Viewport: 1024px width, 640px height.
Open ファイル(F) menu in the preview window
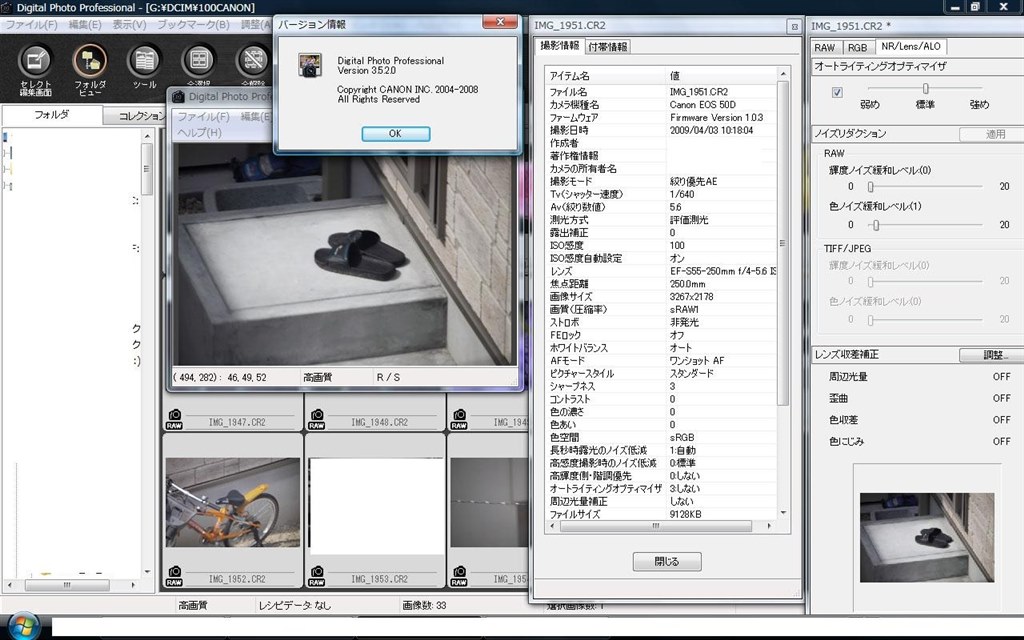point(204,116)
